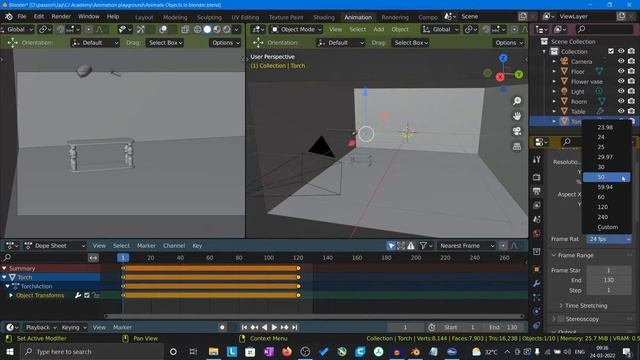
Task: Expand Object Transforms channel group
Action: [x=11, y=295]
